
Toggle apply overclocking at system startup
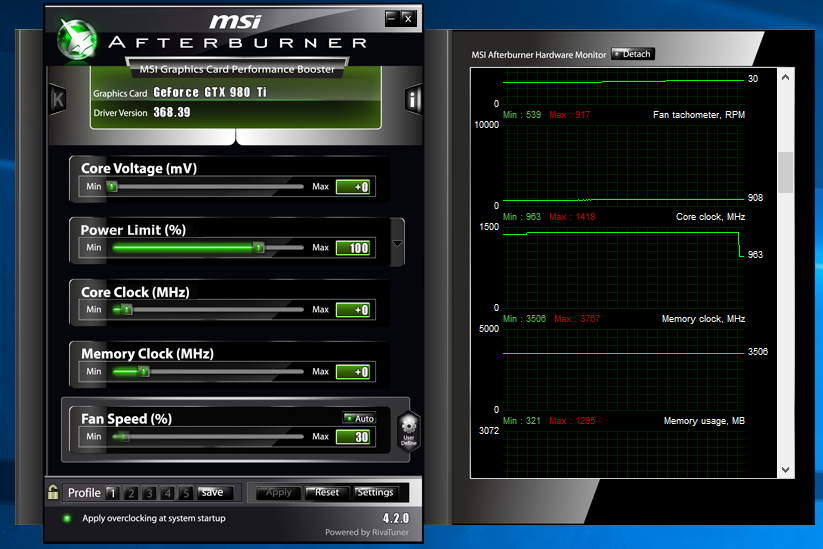point(67,518)
